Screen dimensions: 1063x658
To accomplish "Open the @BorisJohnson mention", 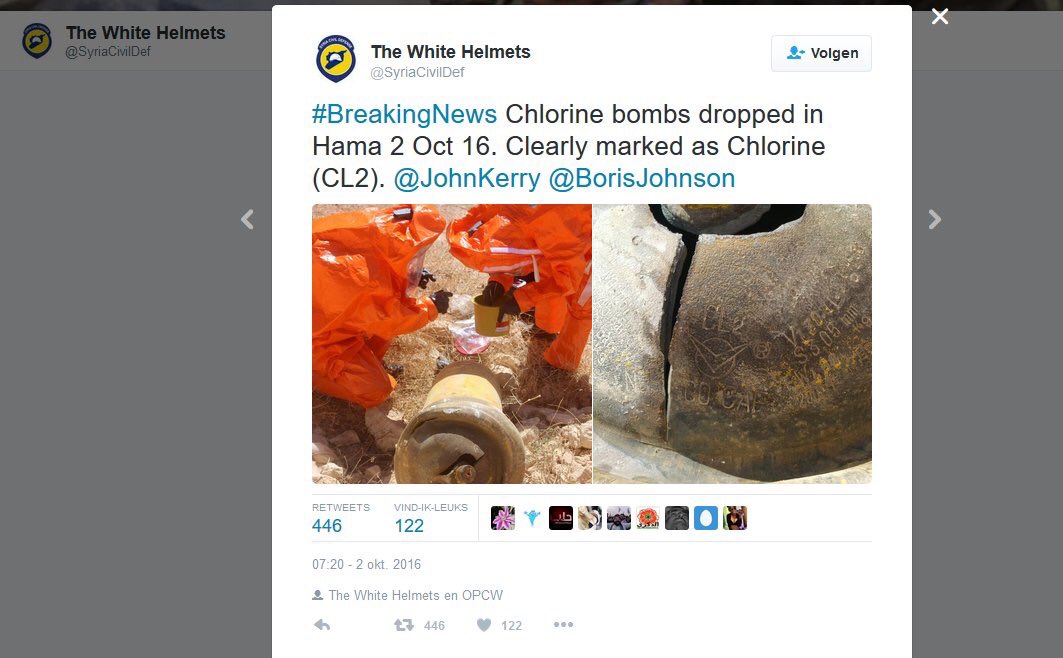I will click(x=642, y=178).
